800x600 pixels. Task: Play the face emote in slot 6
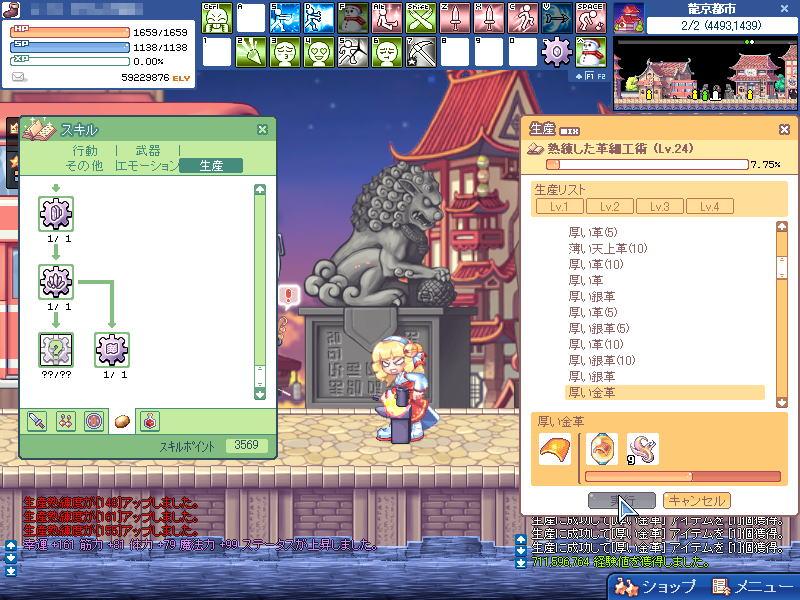[x=387, y=52]
